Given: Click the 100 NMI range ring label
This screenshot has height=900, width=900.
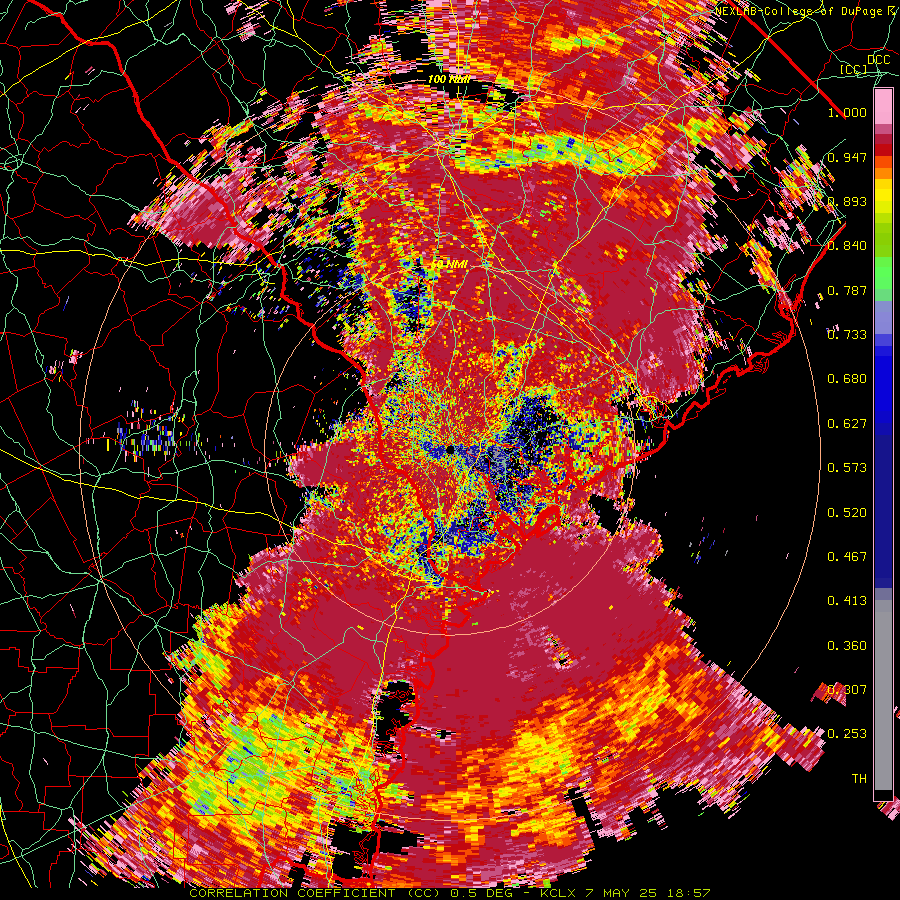Looking at the screenshot, I should click(449, 79).
